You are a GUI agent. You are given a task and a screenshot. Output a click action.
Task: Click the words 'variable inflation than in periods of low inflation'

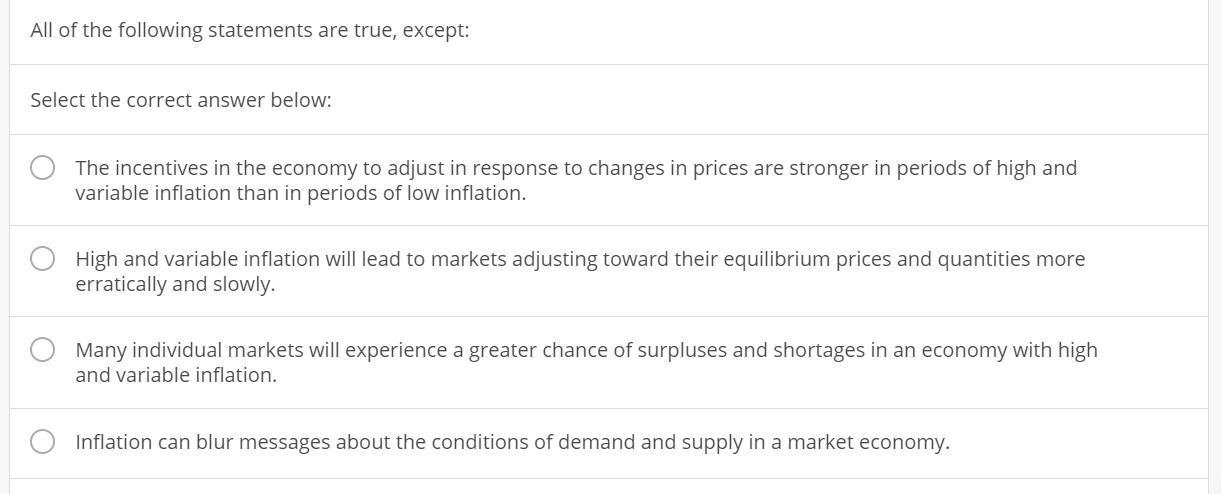click(300, 194)
